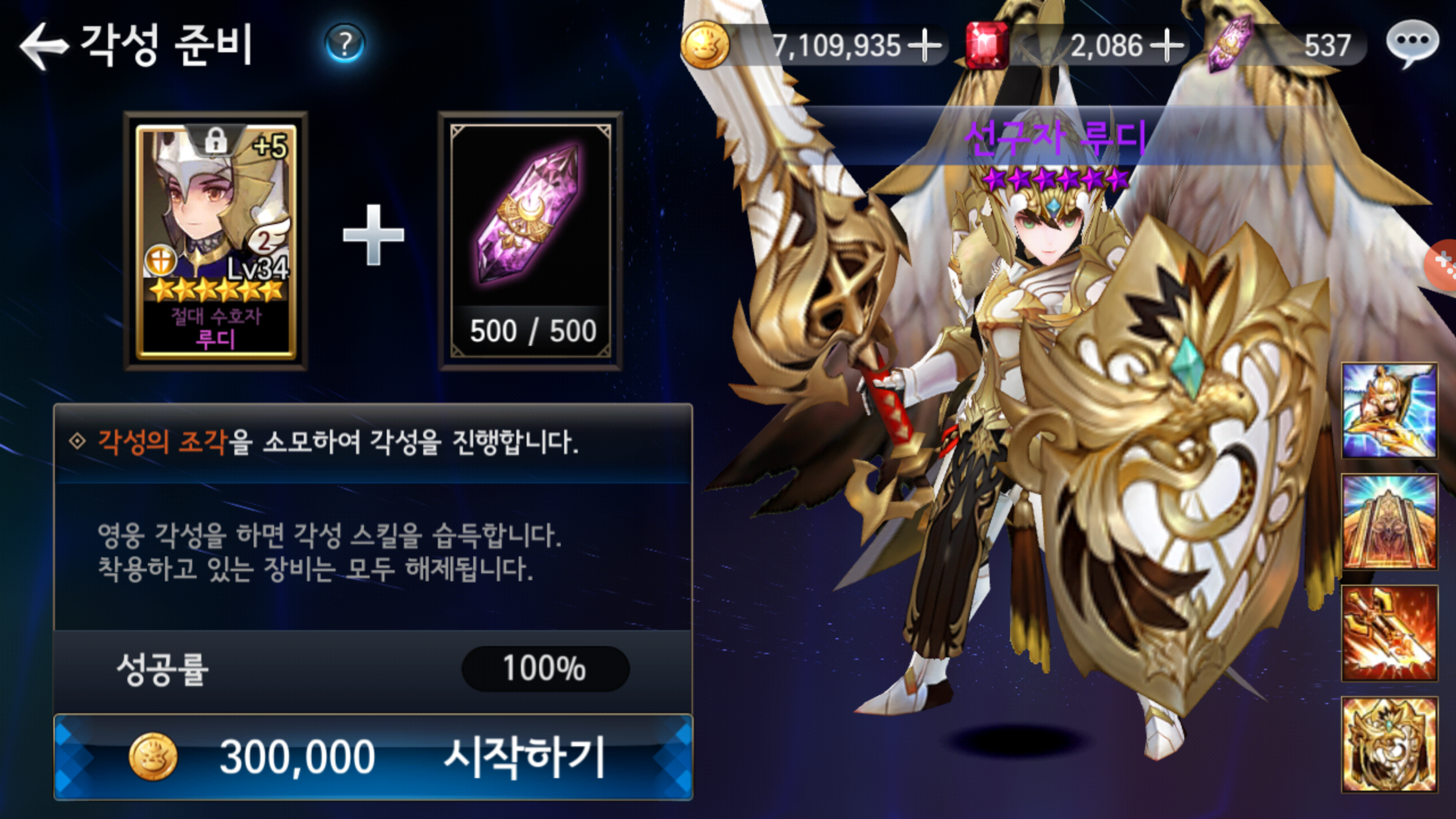Add more rubies with the plus sign
The width and height of the screenshot is (1456, 819).
(x=1167, y=45)
